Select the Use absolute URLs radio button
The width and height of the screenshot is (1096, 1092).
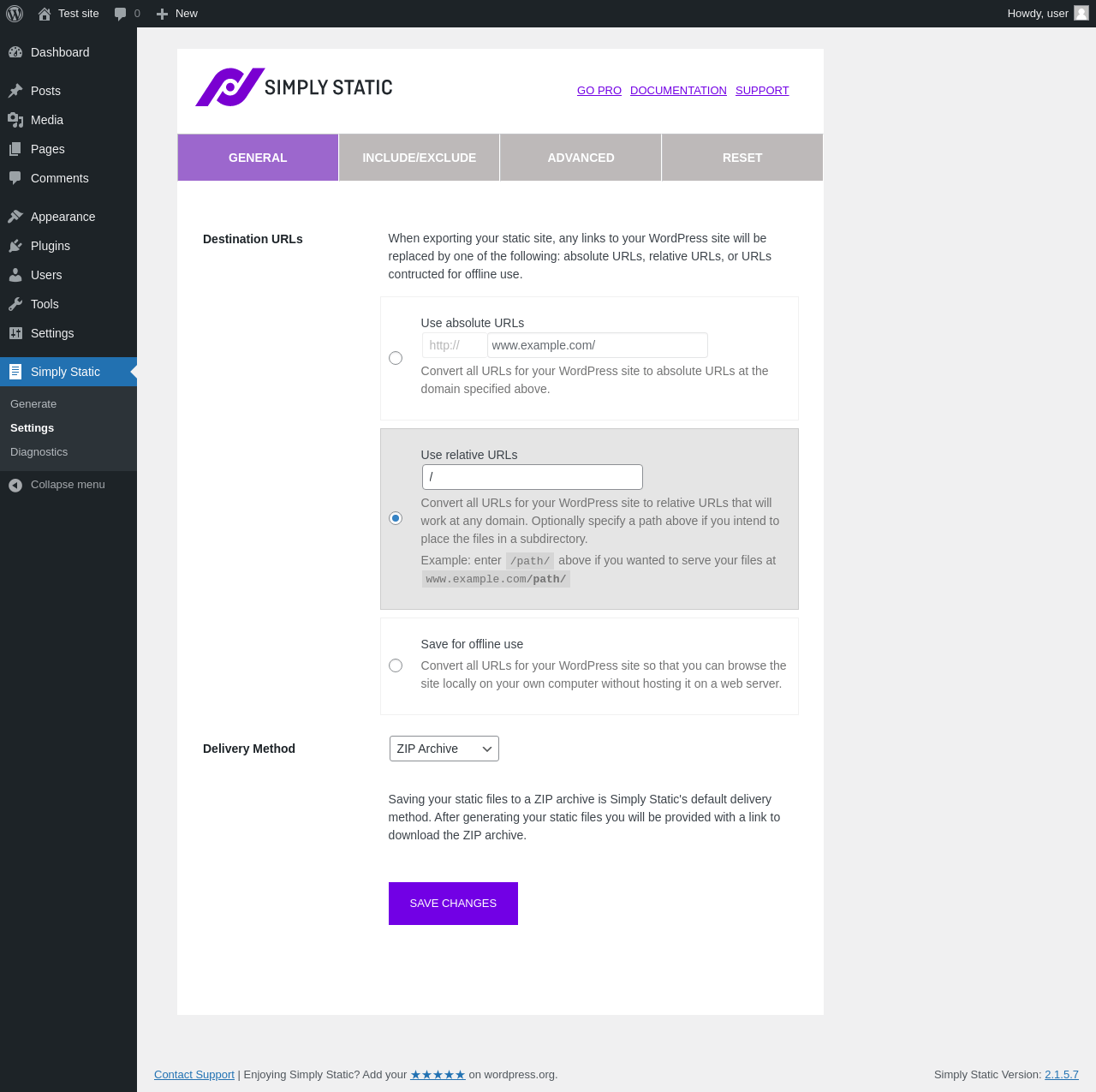point(396,358)
